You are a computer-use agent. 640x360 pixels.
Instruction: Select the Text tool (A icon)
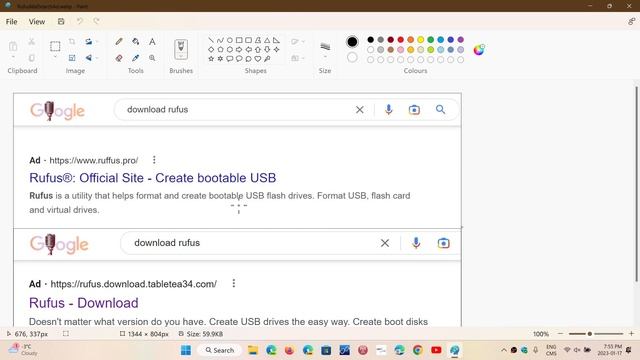pyautogui.click(x=152, y=41)
